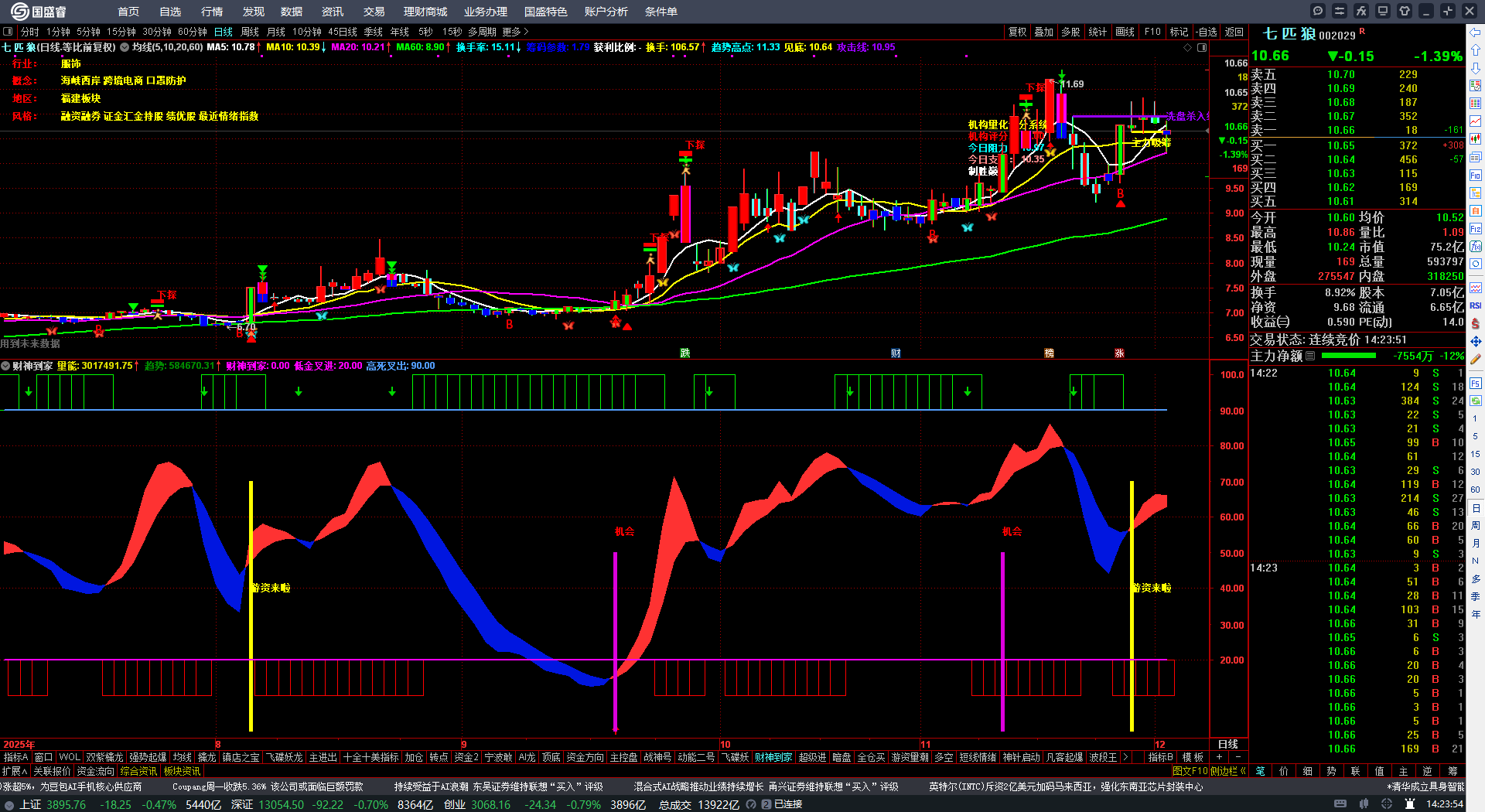Click the list icon beside 主力净额

1310,356
